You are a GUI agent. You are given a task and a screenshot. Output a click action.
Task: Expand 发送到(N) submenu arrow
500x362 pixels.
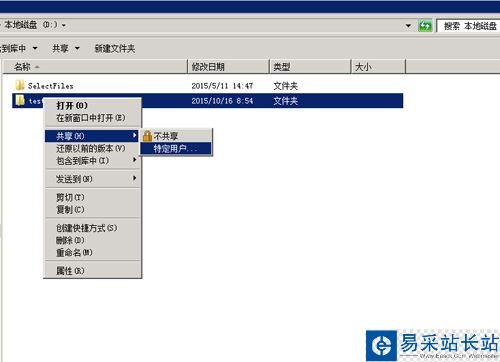click(x=134, y=178)
